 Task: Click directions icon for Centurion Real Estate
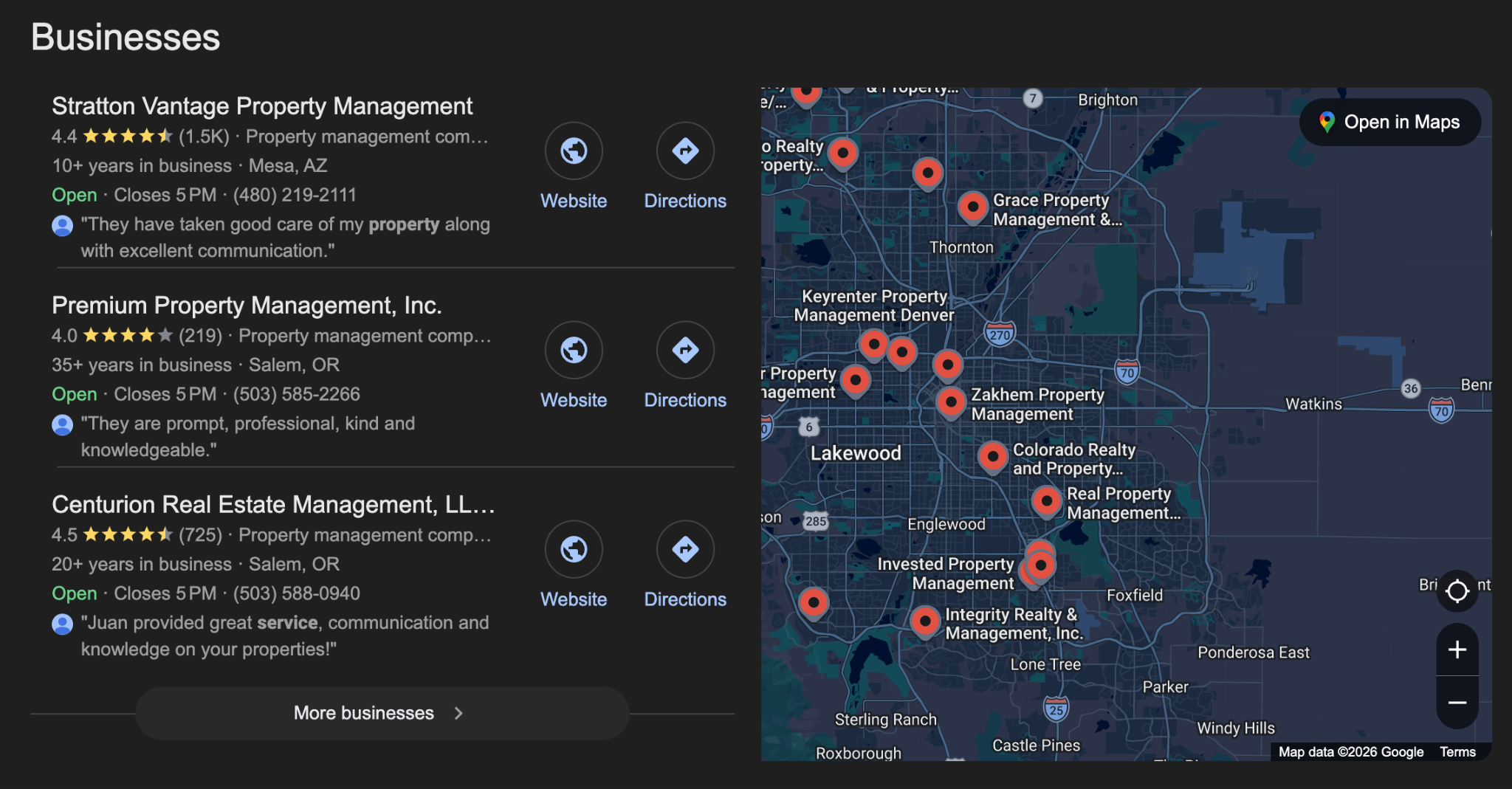click(x=685, y=549)
